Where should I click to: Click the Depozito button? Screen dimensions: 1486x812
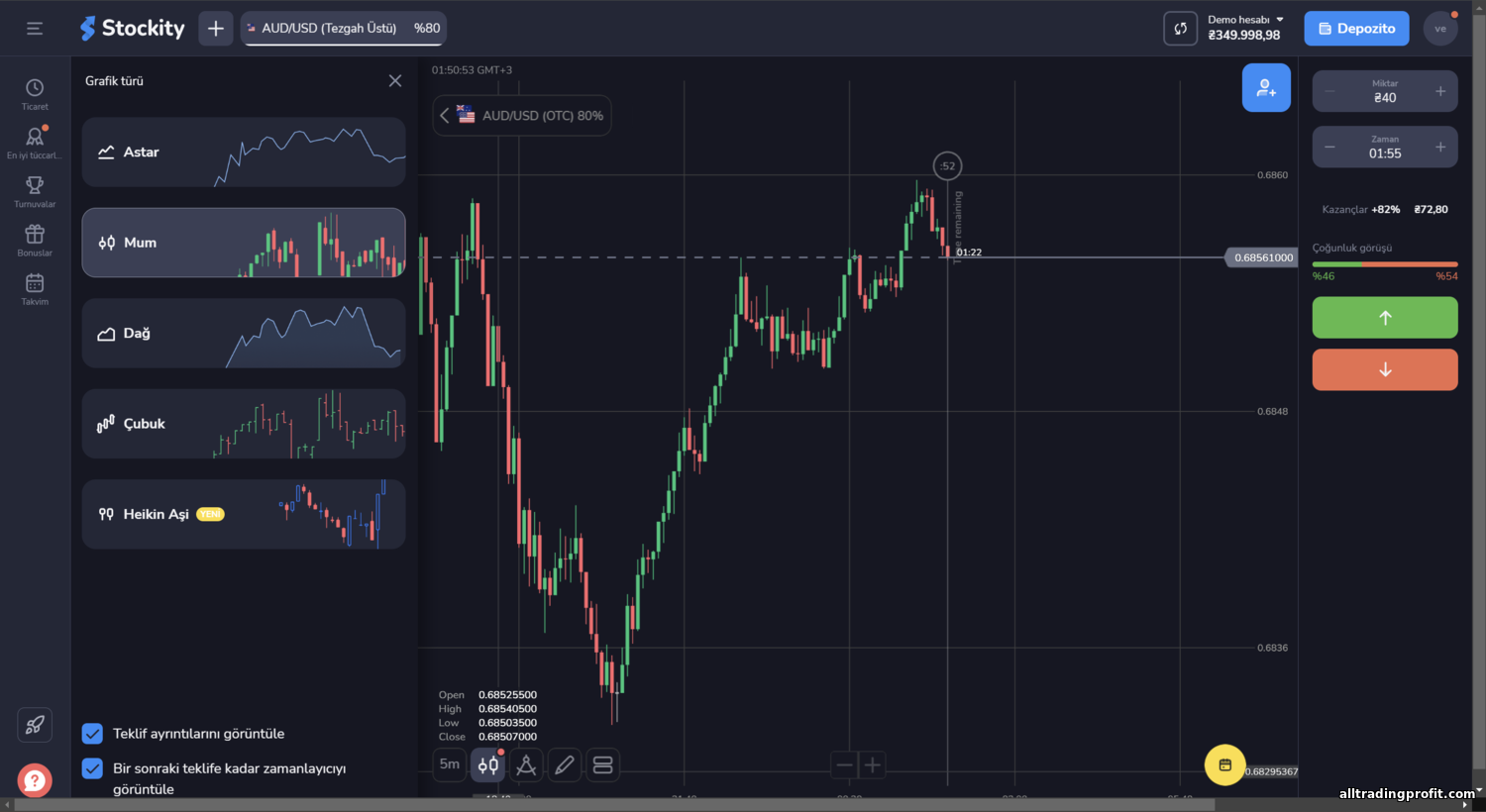[x=1356, y=29]
